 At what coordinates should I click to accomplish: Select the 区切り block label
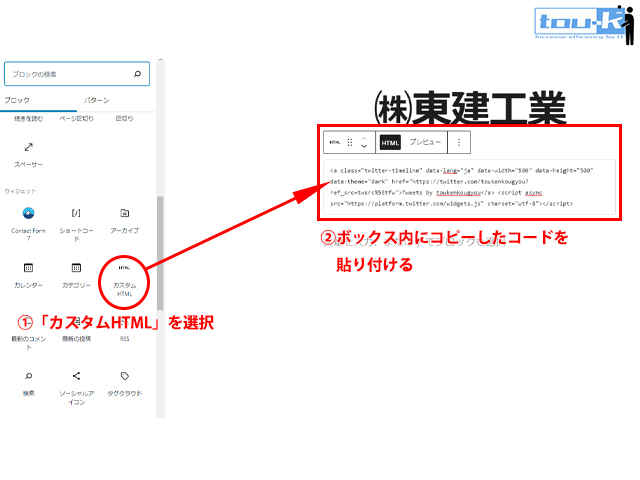point(124,118)
